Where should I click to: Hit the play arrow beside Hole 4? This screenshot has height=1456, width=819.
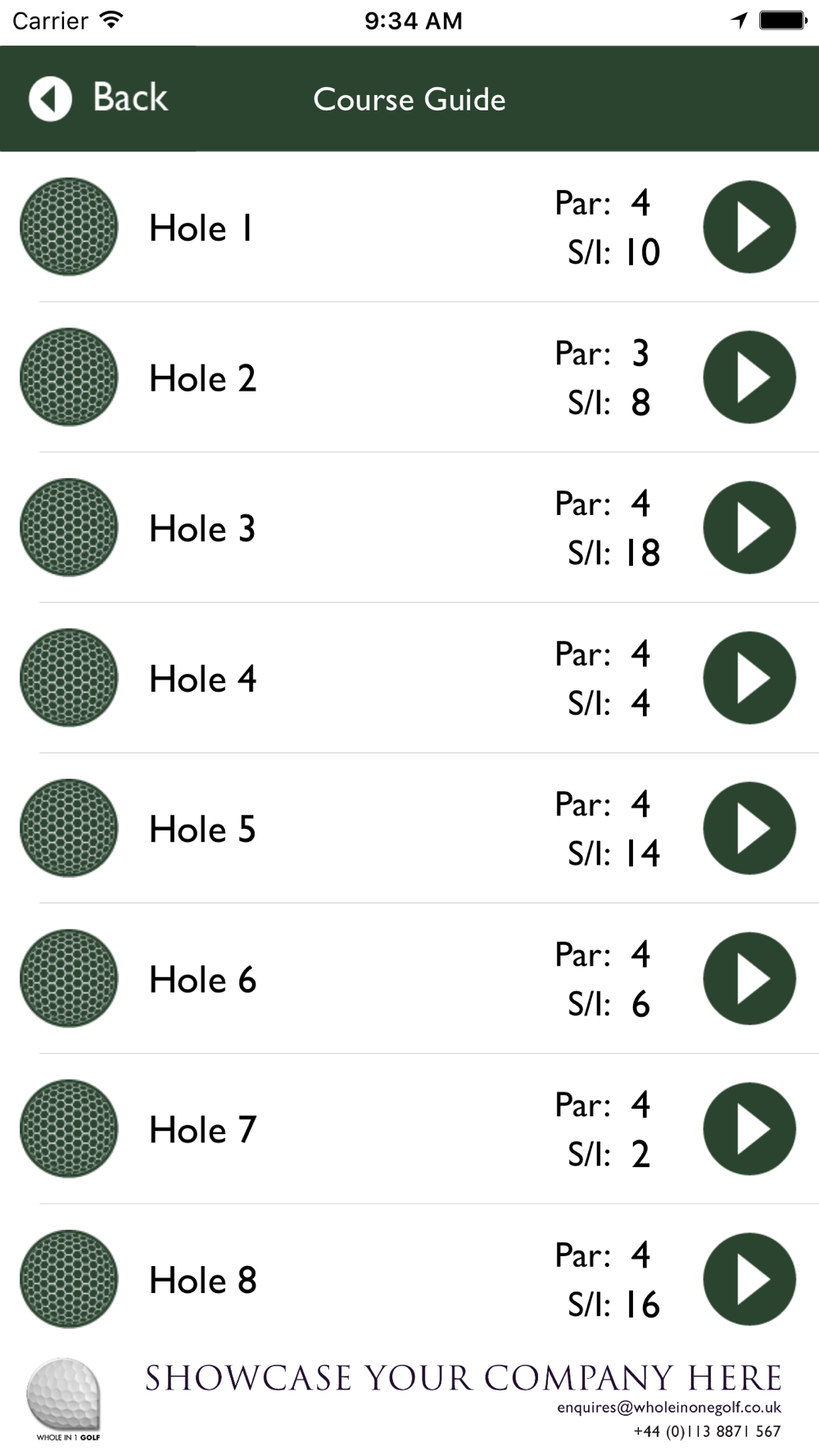pyautogui.click(x=749, y=678)
